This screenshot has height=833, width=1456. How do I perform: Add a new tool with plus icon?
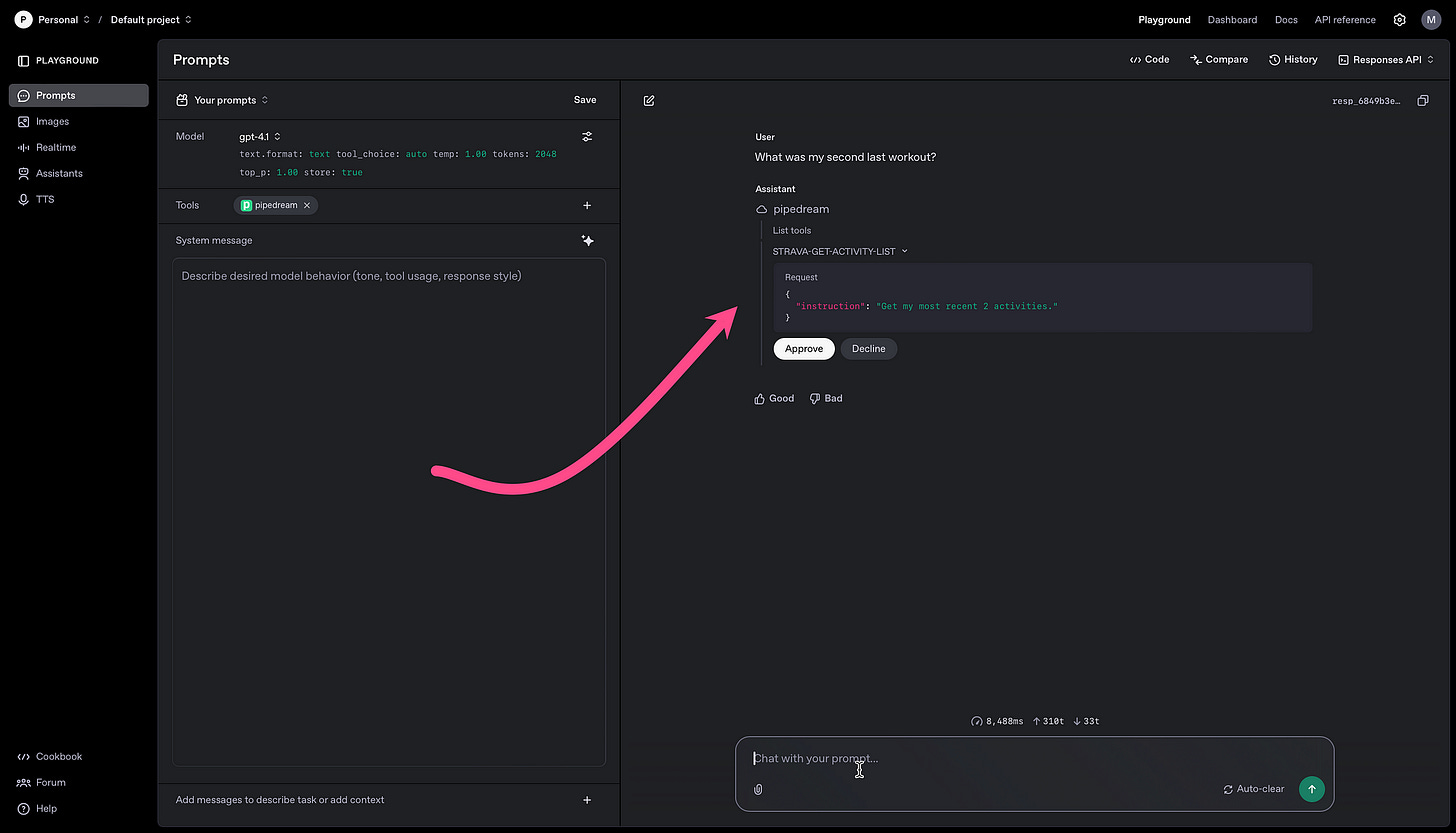(587, 205)
